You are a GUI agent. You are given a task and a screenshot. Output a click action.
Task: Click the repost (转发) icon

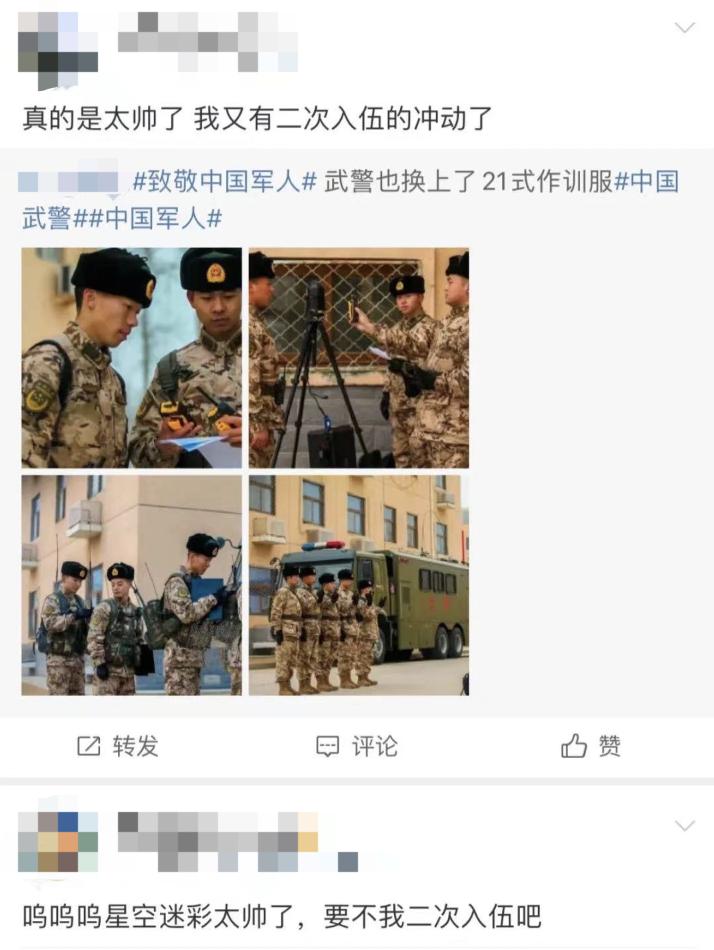point(88,746)
